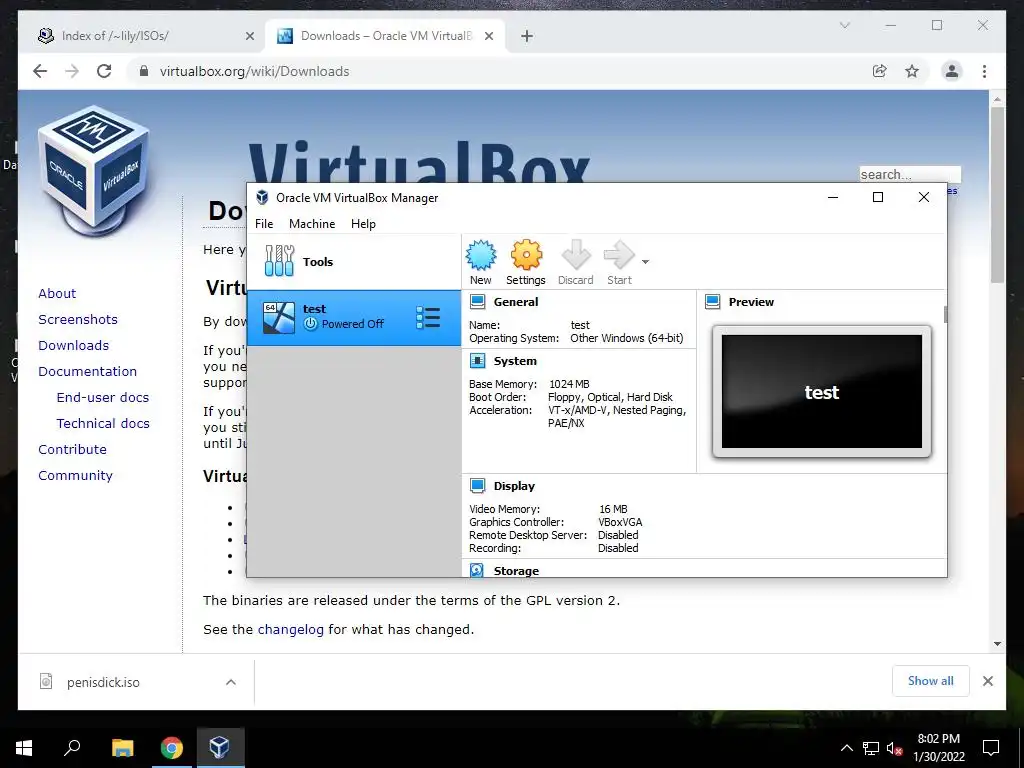The image size is (1024, 768).
Task: Start the test VM with the Start arrow
Action: pos(619,255)
